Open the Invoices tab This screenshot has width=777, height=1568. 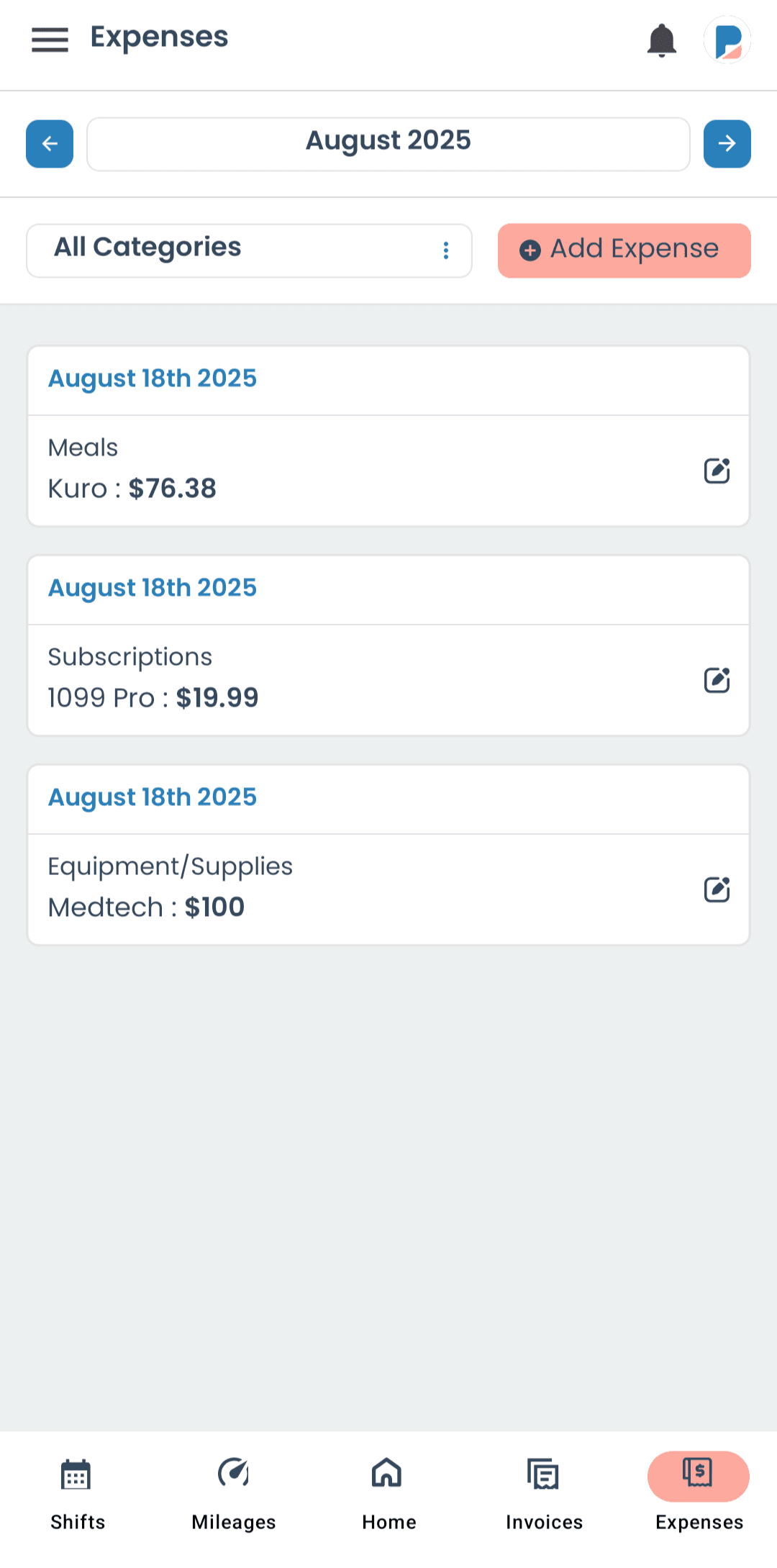point(544,1494)
